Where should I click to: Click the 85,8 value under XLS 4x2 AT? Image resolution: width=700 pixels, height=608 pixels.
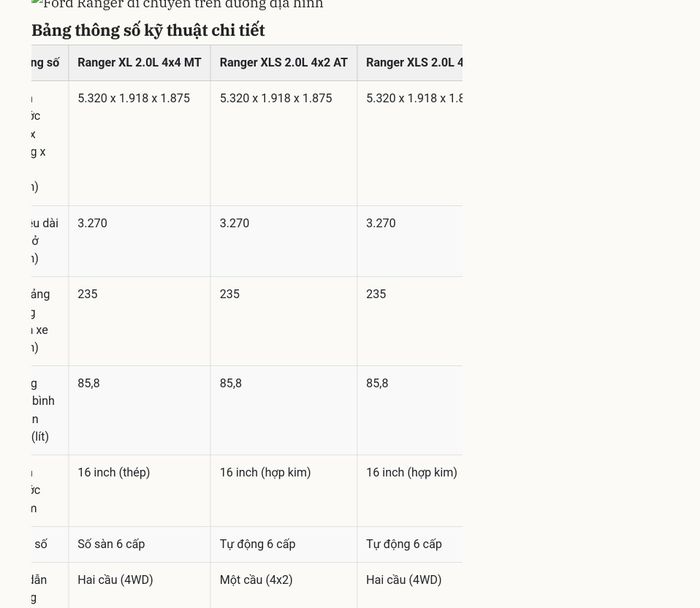(x=231, y=383)
